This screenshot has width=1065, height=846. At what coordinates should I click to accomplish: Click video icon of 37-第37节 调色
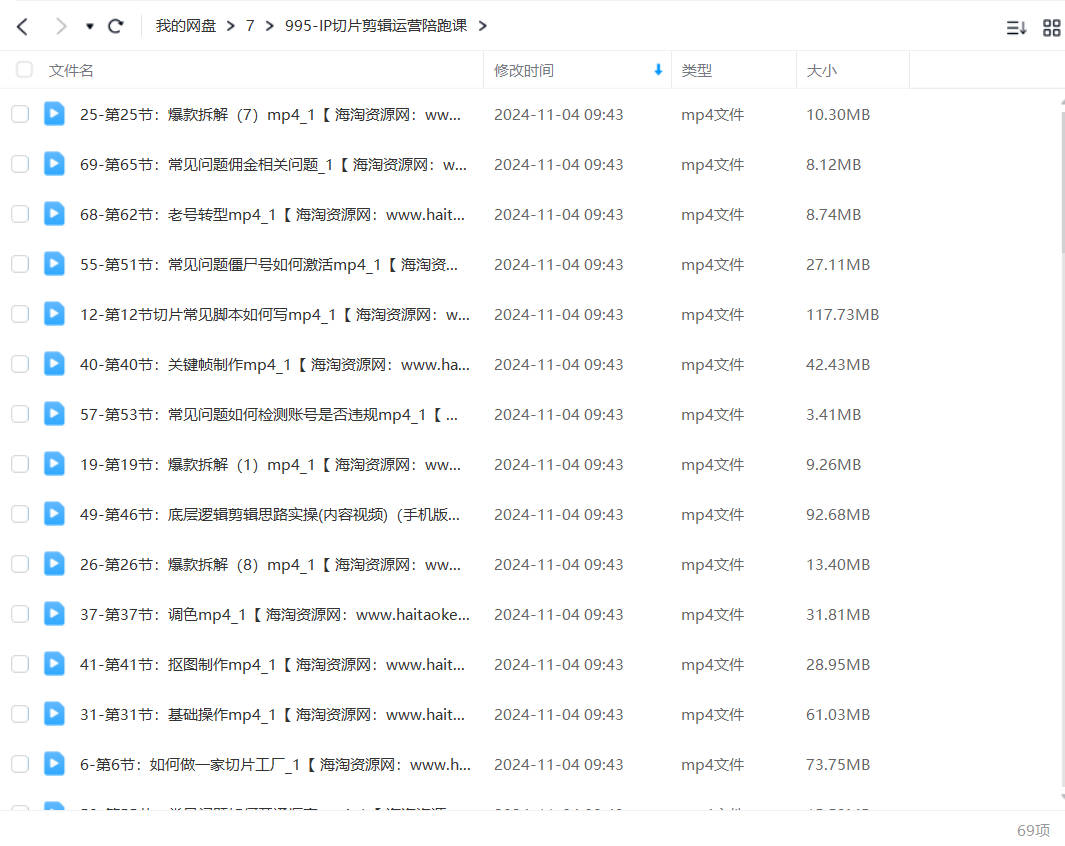[54, 614]
